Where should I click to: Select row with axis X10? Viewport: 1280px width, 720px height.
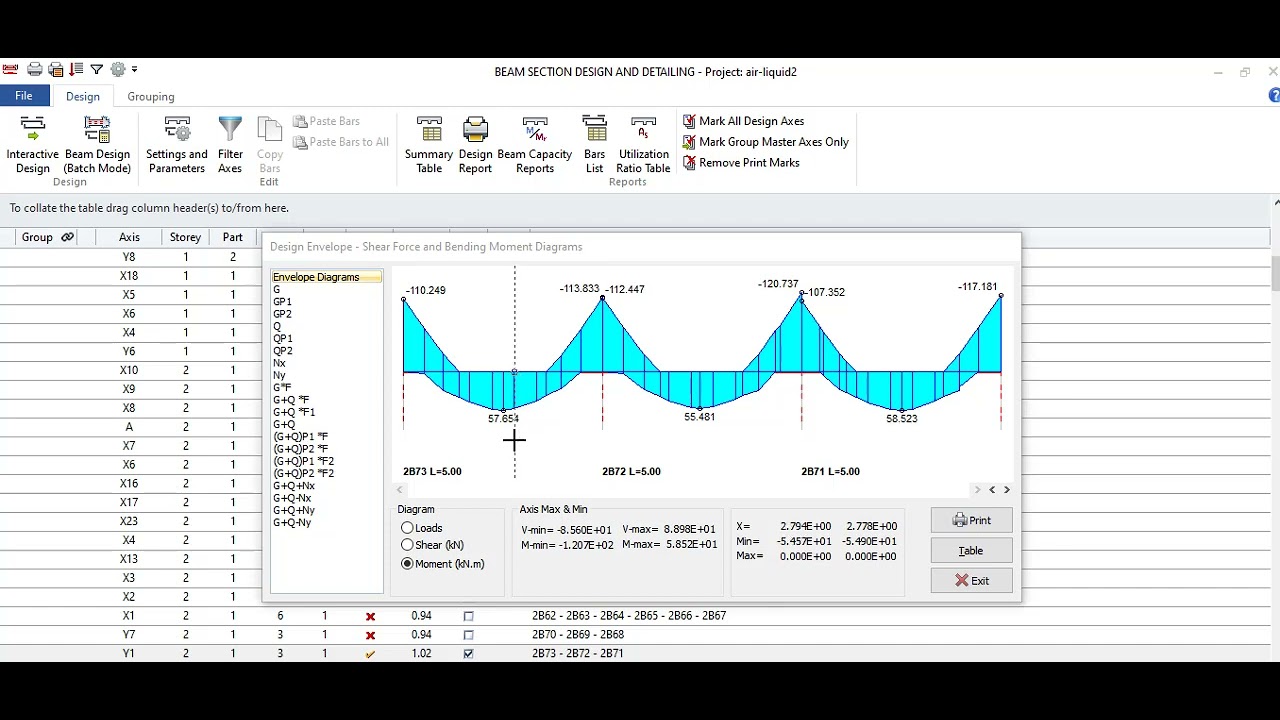129,371
